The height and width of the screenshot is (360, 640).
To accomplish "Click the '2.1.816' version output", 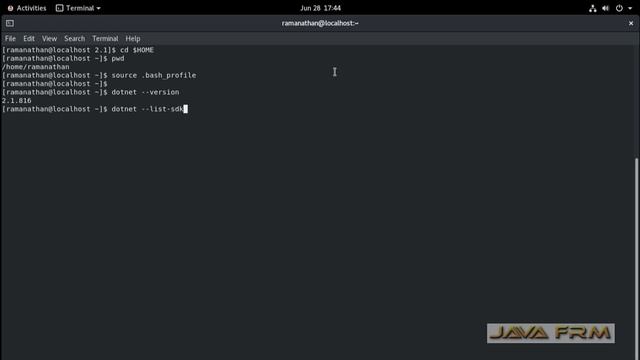I will click(x=16, y=100).
